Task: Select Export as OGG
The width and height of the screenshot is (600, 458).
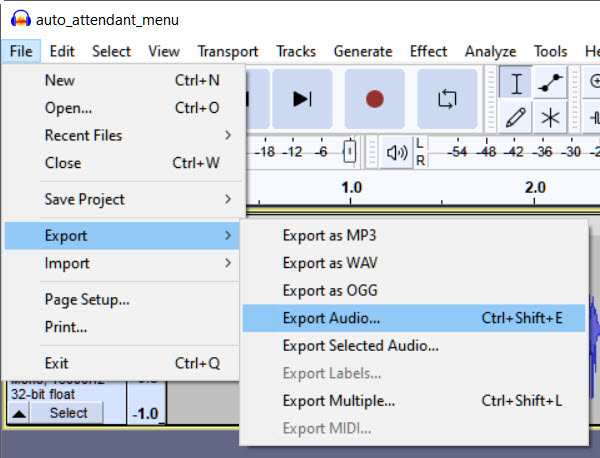Action: click(414, 290)
